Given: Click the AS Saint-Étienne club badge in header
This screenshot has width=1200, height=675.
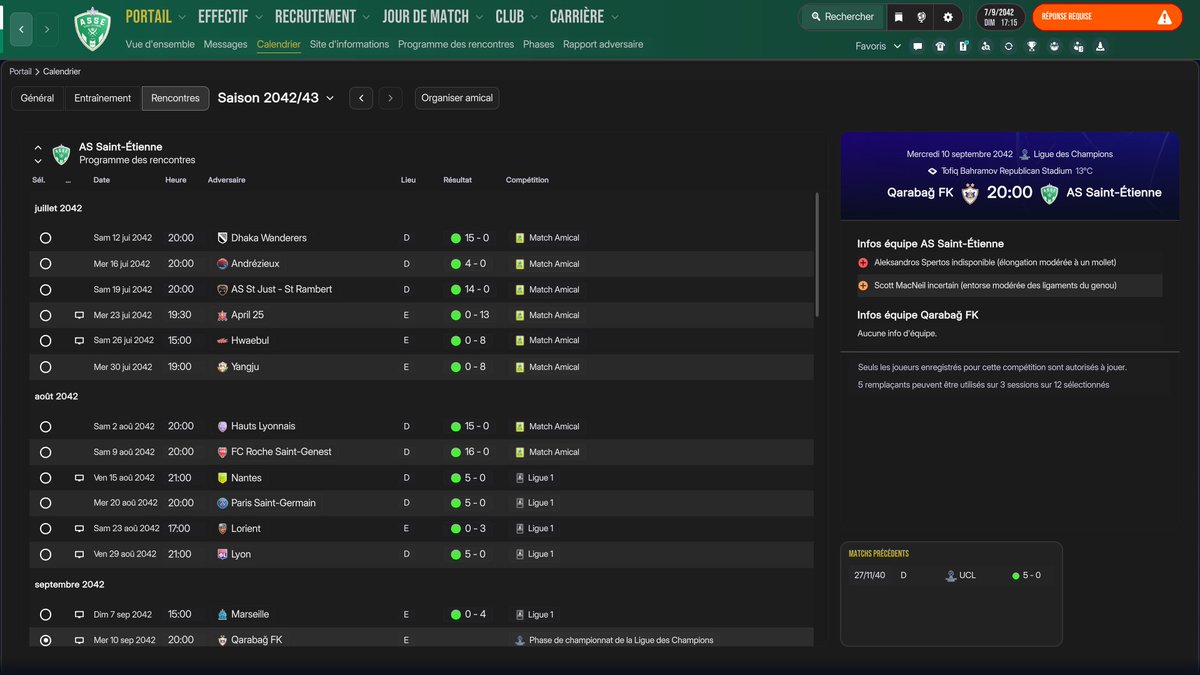Looking at the screenshot, I should pyautogui.click(x=93, y=29).
